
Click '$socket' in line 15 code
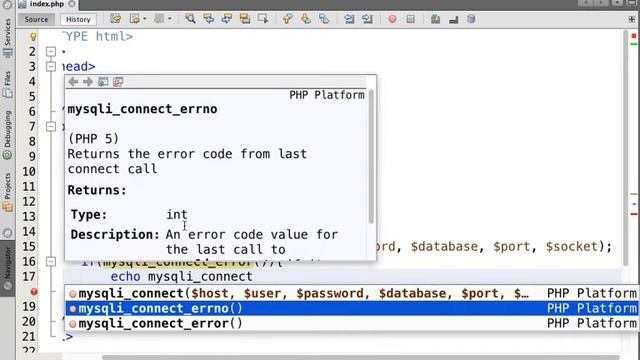[x=572, y=247]
